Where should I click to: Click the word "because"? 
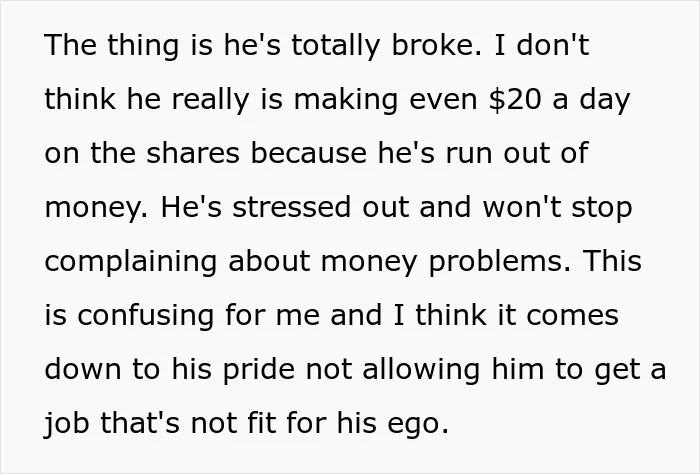[308, 153]
